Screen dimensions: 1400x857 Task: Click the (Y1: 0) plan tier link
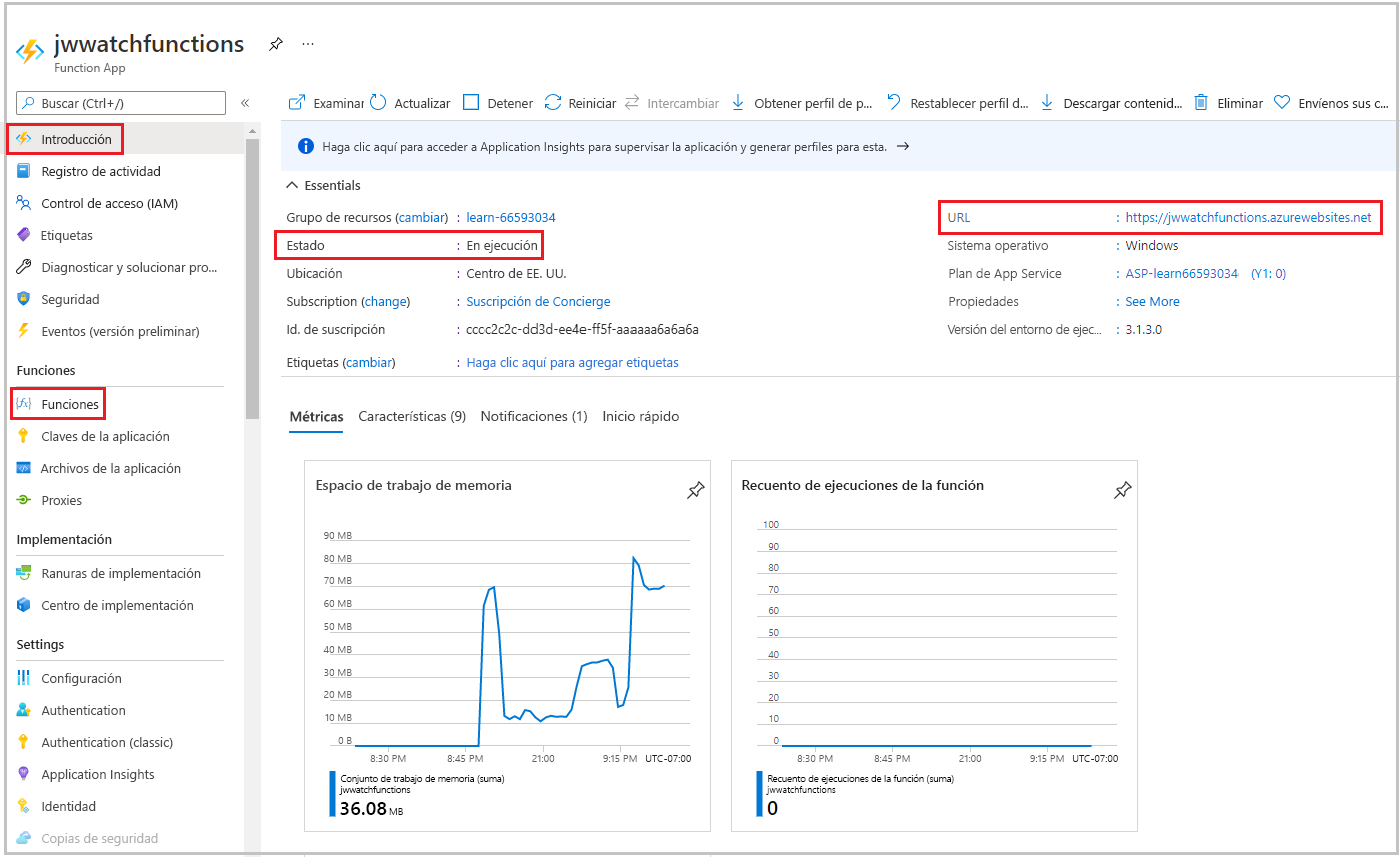[x=1268, y=274]
